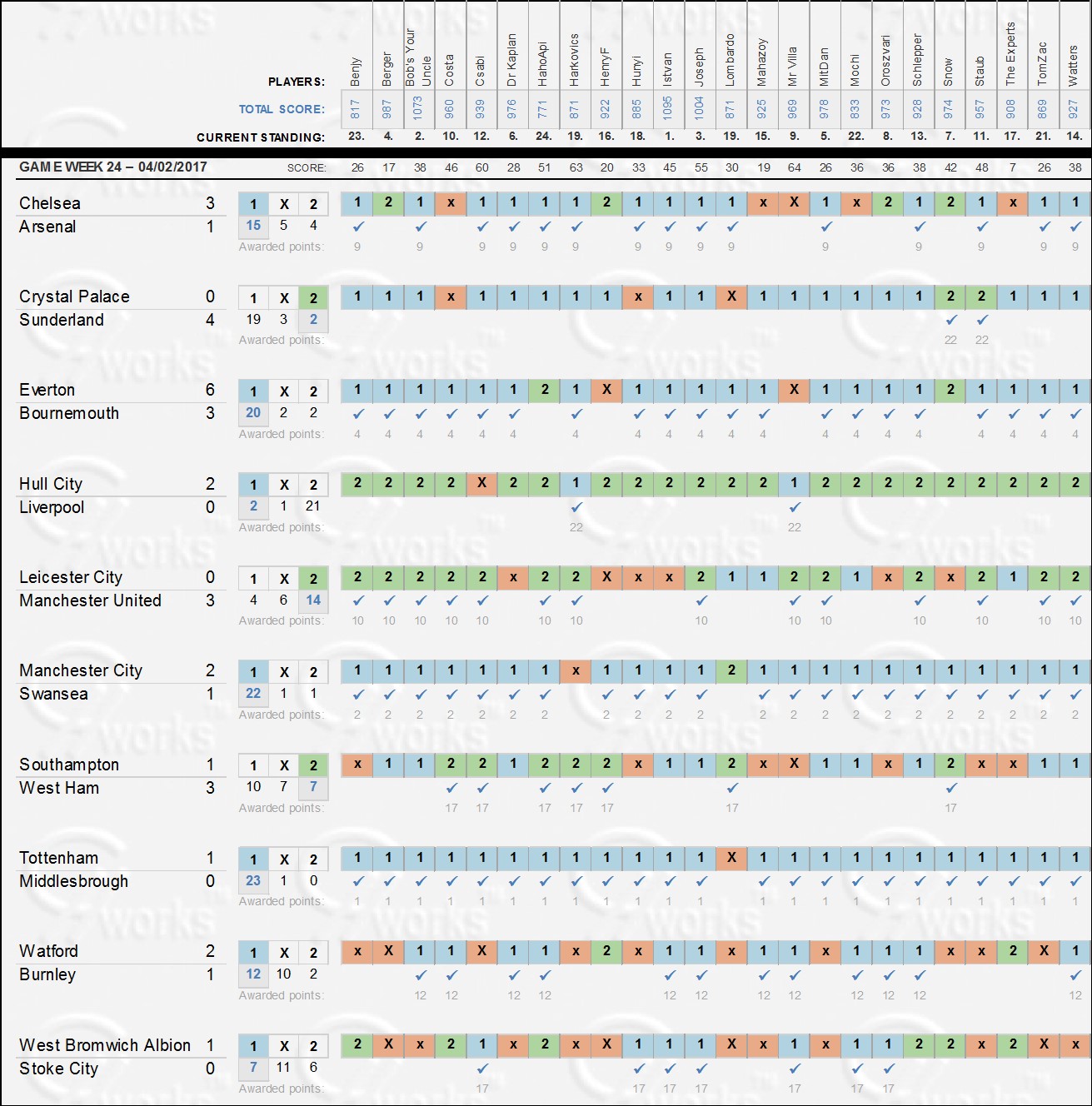
Task: Click Mr Villa's checkmark in the Hull City row
Action: (795, 506)
